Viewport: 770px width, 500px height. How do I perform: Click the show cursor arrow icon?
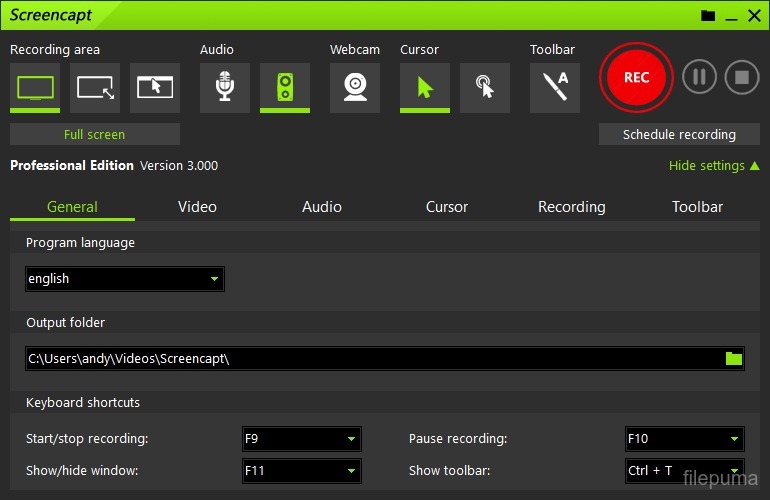(425, 88)
